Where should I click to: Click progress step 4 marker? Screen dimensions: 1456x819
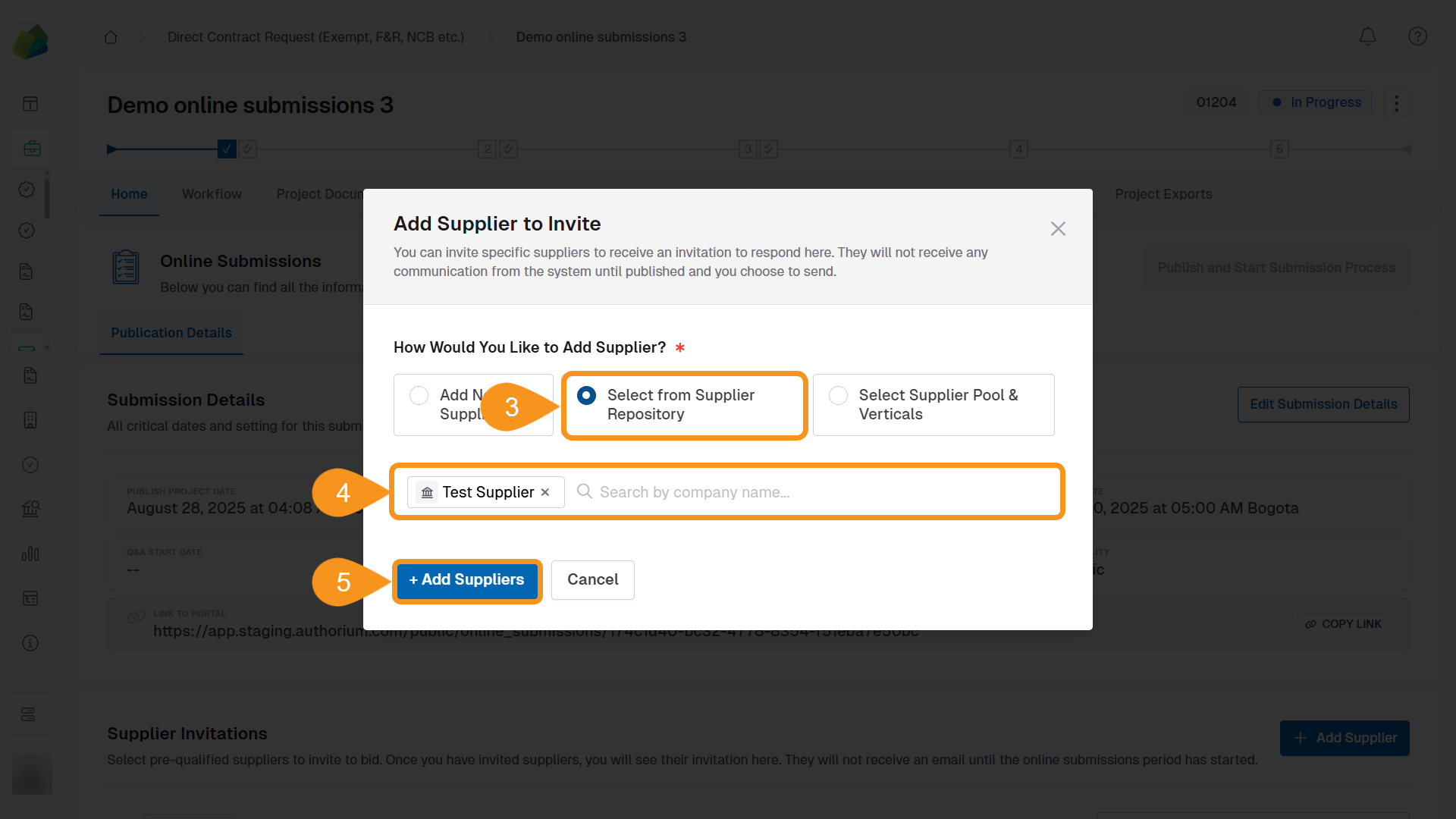pyautogui.click(x=1018, y=149)
